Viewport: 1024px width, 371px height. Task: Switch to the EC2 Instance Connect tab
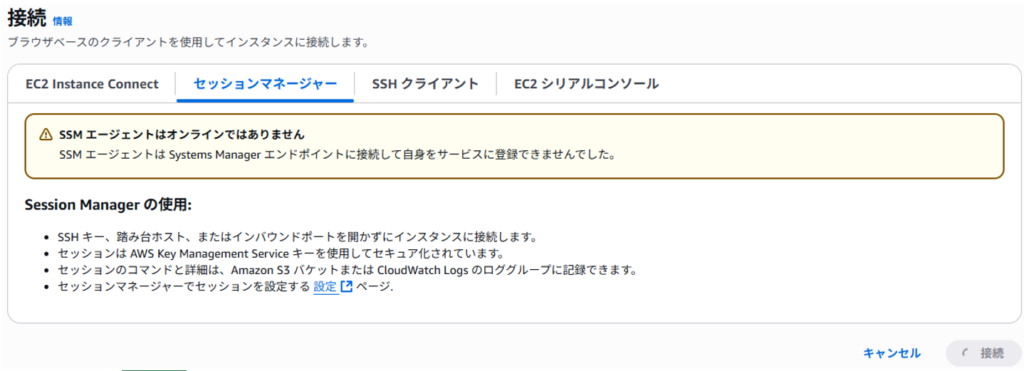coord(92,84)
